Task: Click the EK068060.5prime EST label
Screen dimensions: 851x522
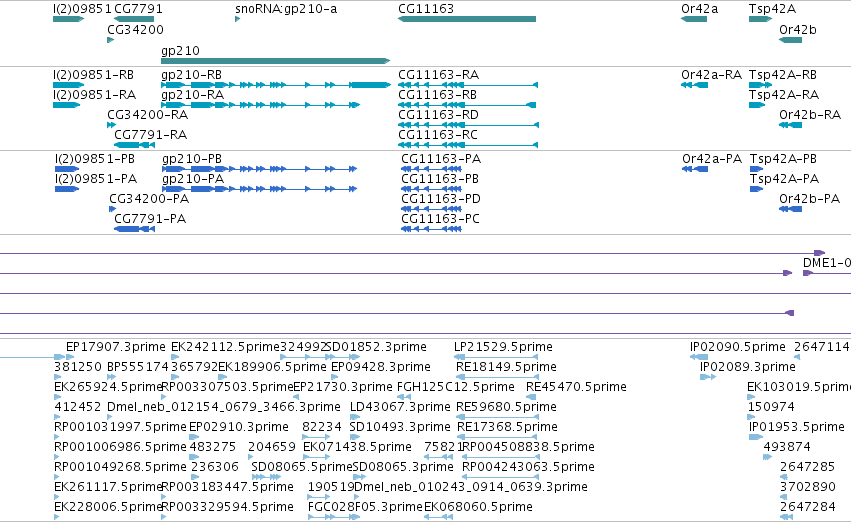Action: coord(478,507)
